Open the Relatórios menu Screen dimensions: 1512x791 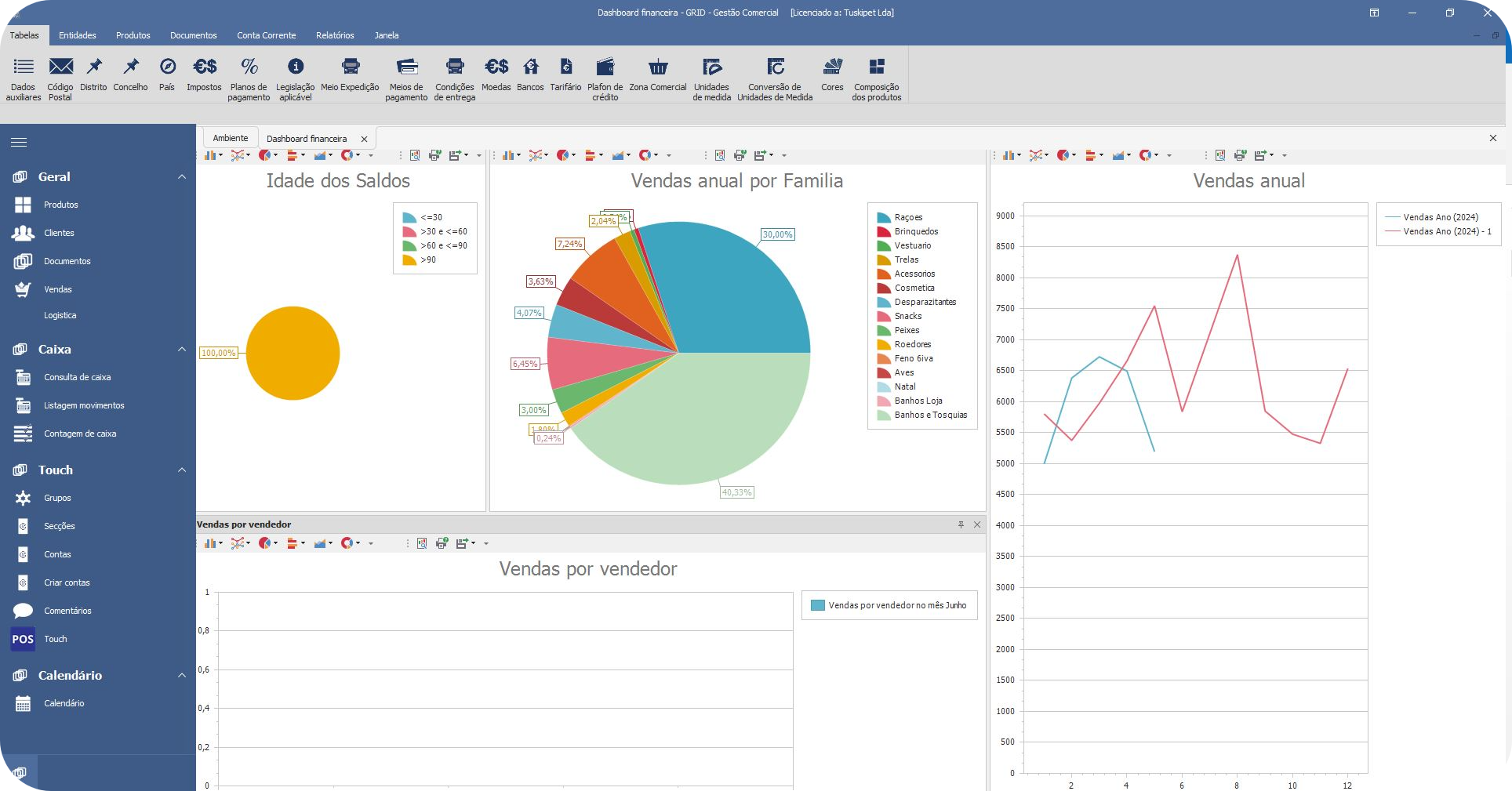point(335,35)
